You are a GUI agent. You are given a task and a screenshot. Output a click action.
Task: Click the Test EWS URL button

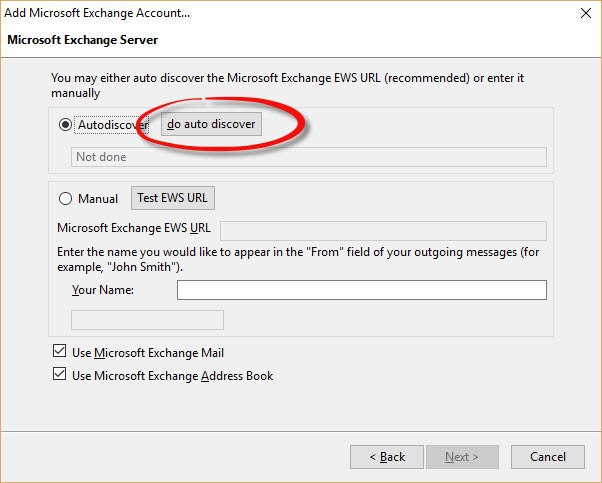[x=173, y=198]
